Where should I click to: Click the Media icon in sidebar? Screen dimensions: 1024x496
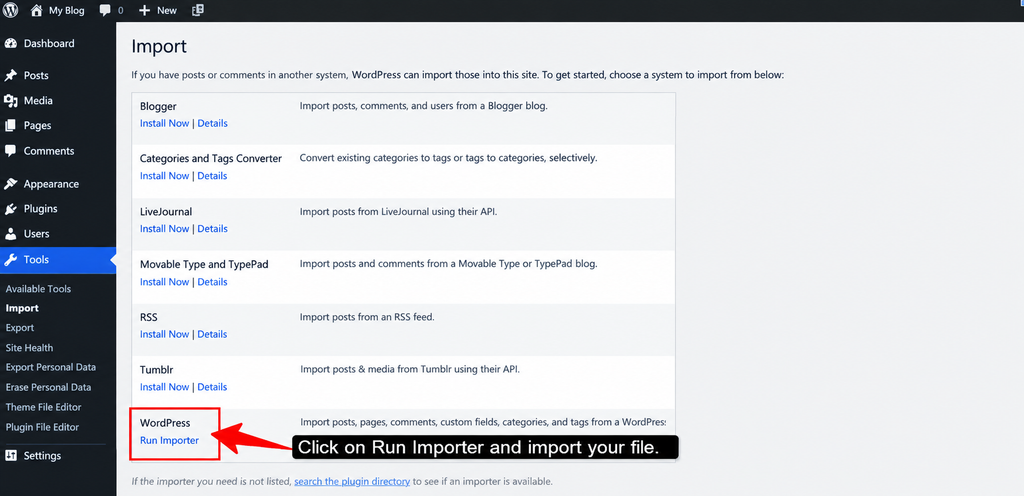(x=10, y=101)
